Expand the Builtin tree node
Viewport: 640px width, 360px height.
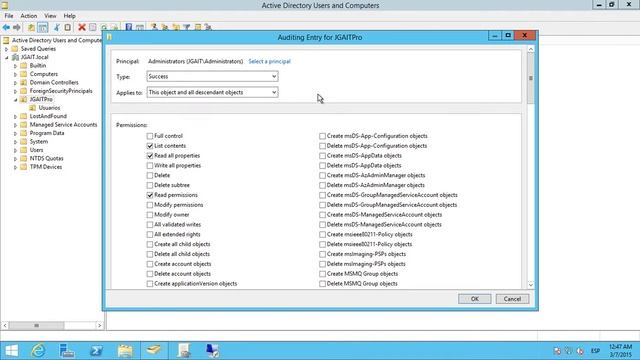click(x=16, y=66)
